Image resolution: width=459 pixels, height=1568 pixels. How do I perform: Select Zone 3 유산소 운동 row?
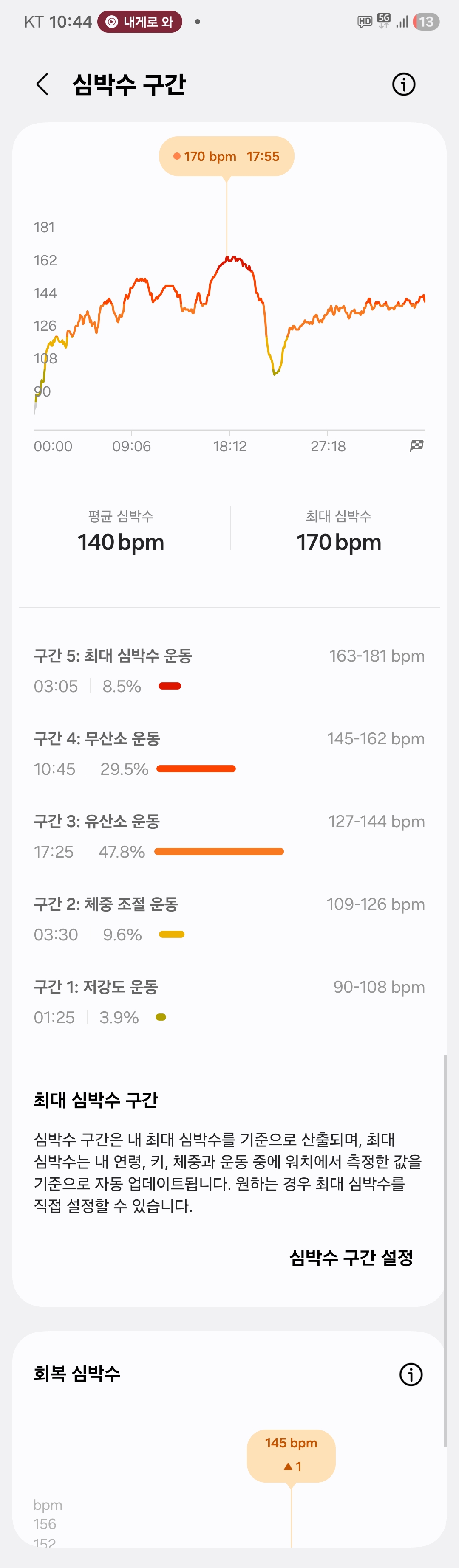[229, 836]
